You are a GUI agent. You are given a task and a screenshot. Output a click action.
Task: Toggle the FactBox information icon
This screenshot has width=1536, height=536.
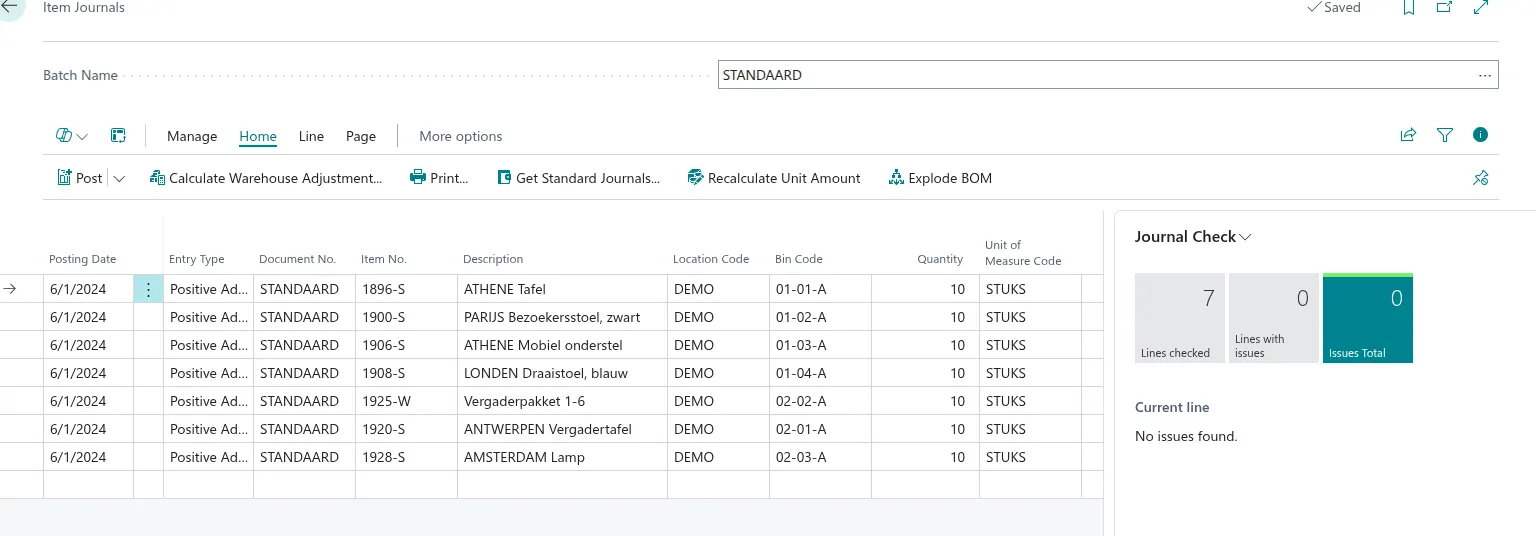pos(1481,135)
